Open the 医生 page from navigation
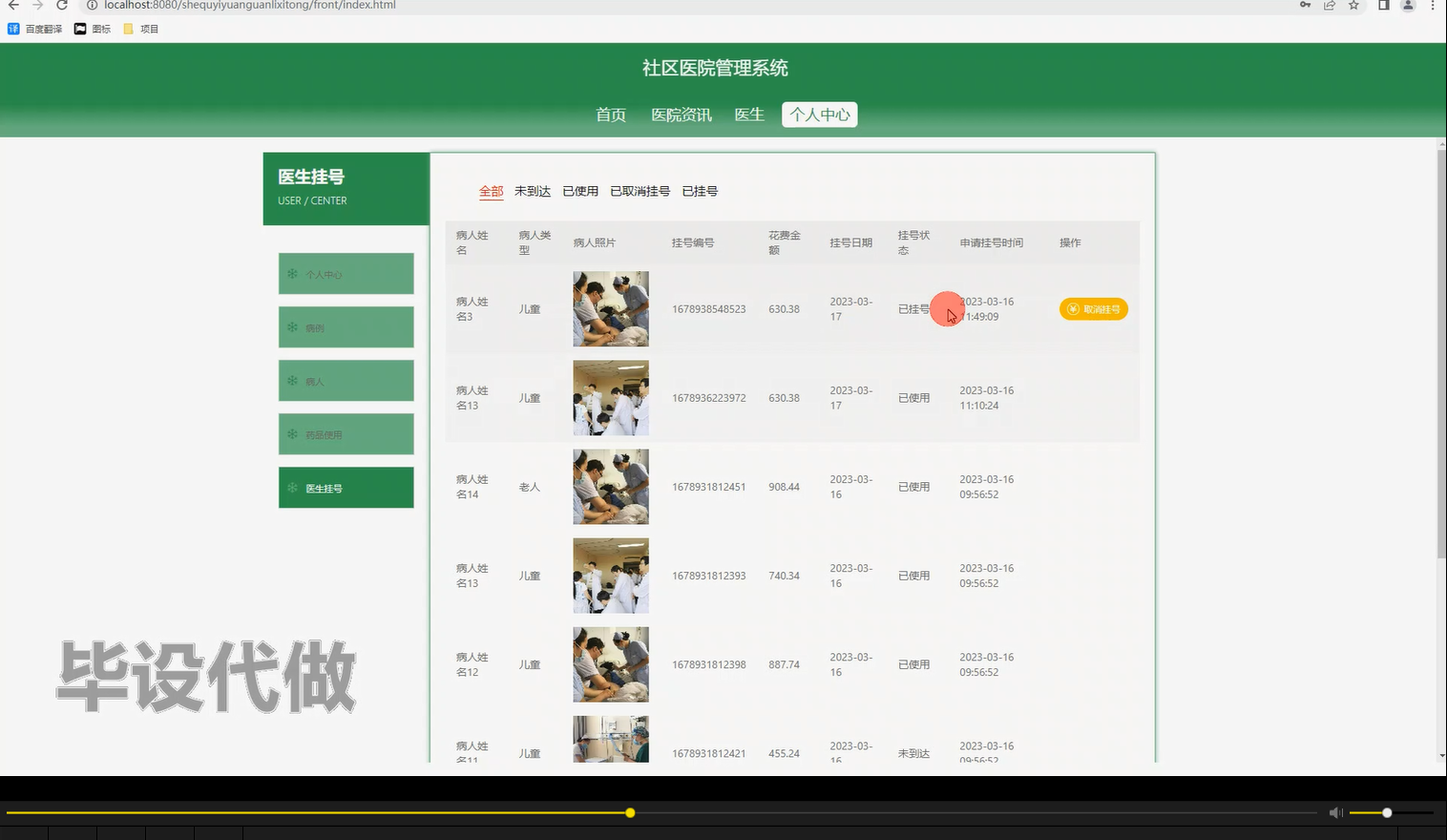Image resolution: width=1447 pixels, height=840 pixels. pos(748,115)
